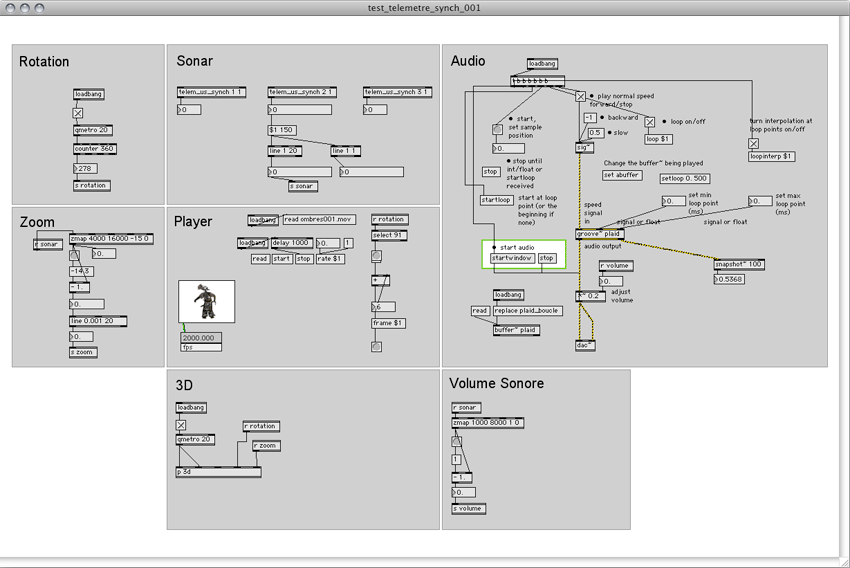Enable the 3D panel qmetro toggle
This screenshot has height=568, width=850.
[x=181, y=424]
